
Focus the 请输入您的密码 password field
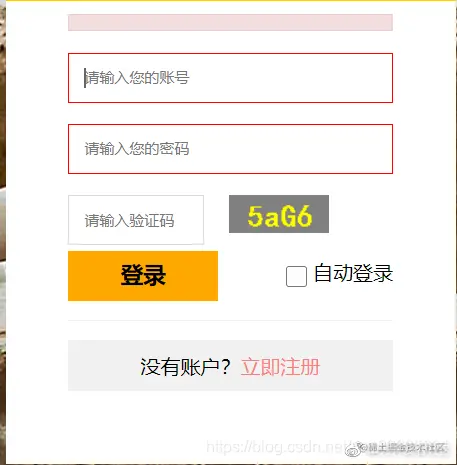230,149
